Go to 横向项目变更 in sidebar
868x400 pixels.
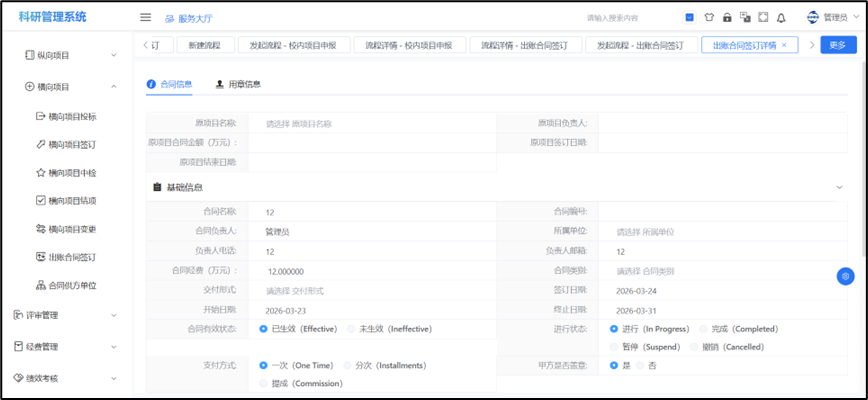tap(70, 229)
